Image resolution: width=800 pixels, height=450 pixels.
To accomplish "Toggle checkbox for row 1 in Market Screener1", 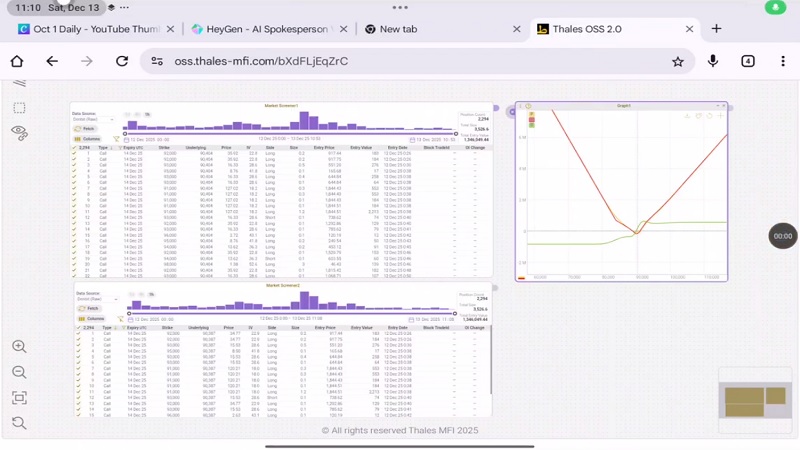I will pos(75,153).
